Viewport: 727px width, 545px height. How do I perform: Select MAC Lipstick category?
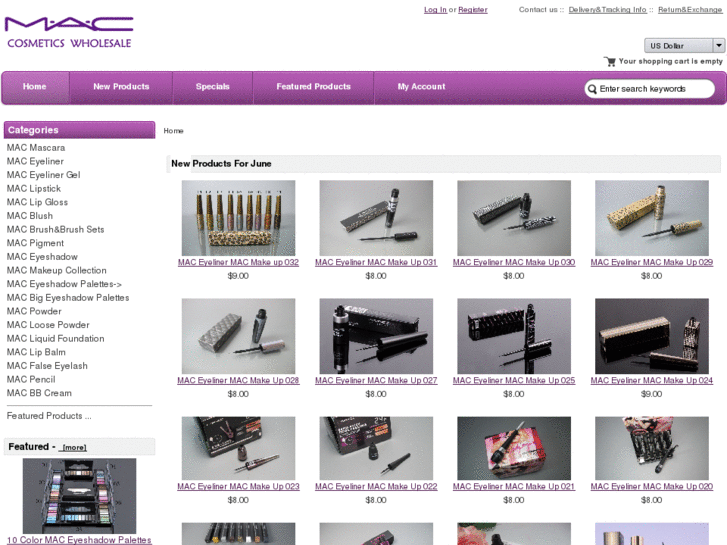click(x=33, y=188)
